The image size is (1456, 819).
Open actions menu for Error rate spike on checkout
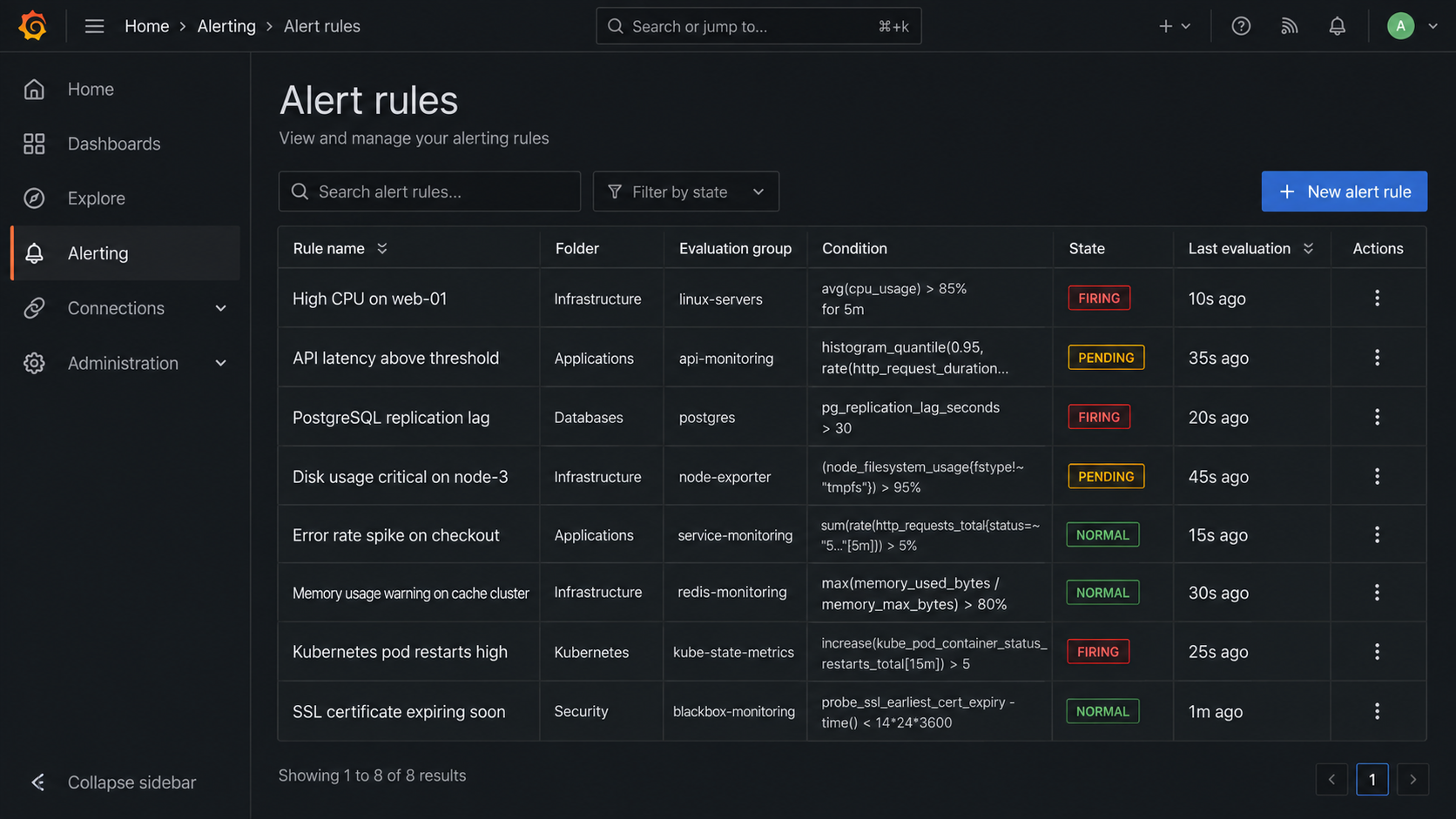(1377, 534)
